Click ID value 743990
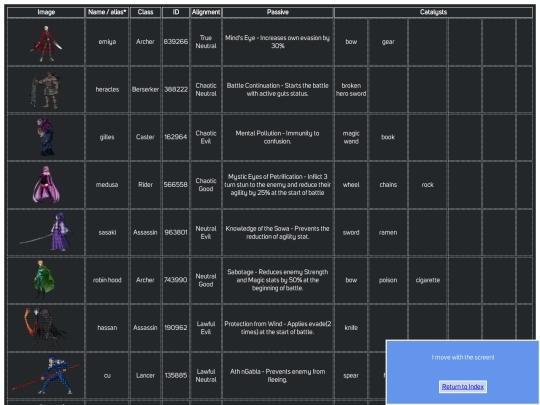 coord(176,280)
